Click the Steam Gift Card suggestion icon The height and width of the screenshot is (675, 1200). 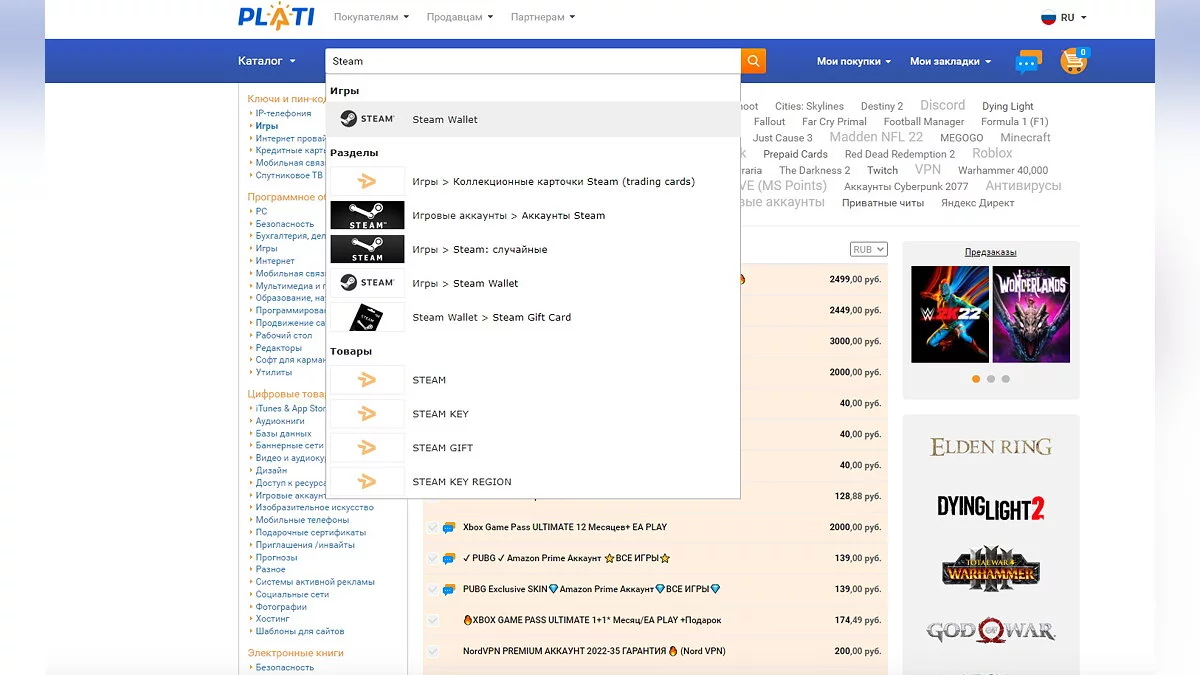pyautogui.click(x=367, y=317)
